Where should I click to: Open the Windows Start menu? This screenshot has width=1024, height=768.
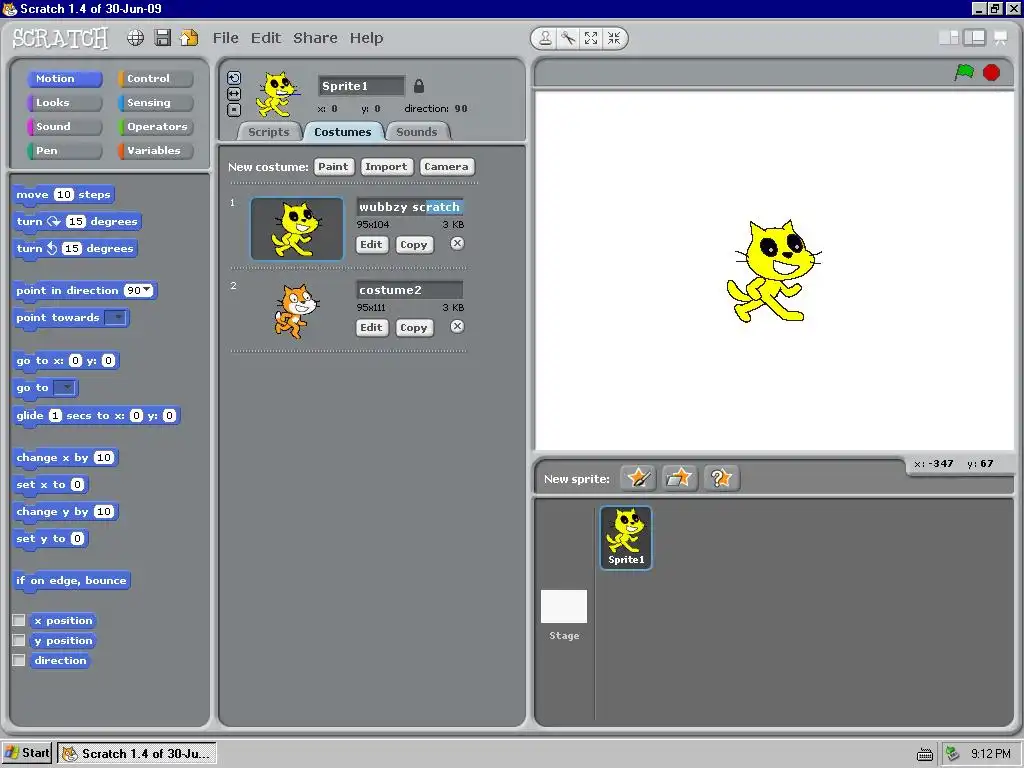coord(27,753)
